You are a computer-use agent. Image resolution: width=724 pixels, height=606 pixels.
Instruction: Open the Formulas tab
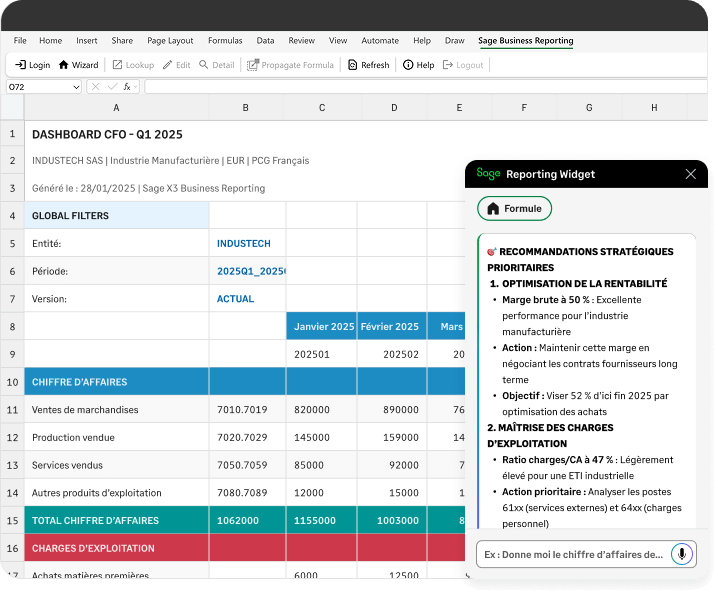[x=225, y=41]
